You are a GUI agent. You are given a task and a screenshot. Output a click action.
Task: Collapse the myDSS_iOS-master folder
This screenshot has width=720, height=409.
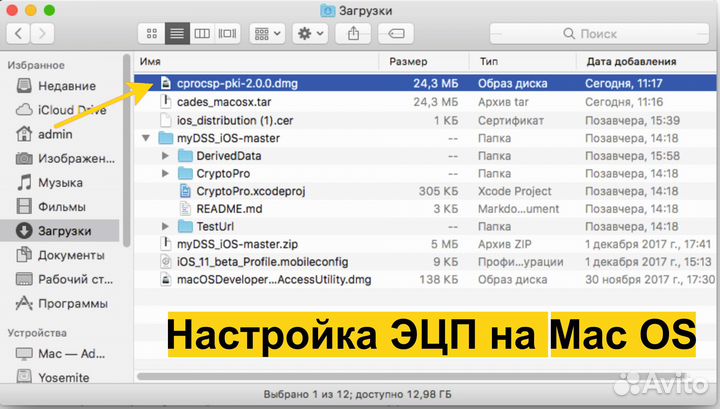tap(146, 138)
